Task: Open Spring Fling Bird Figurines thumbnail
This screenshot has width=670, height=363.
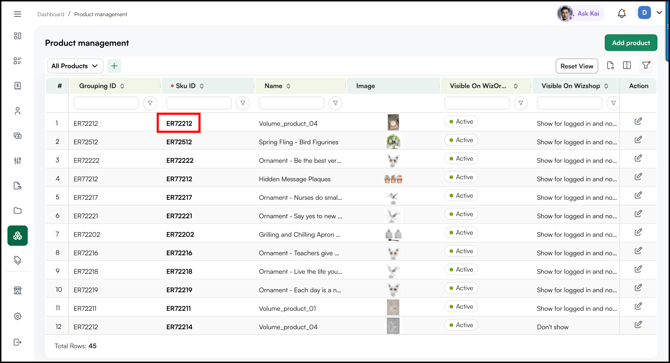Action: pyautogui.click(x=393, y=141)
